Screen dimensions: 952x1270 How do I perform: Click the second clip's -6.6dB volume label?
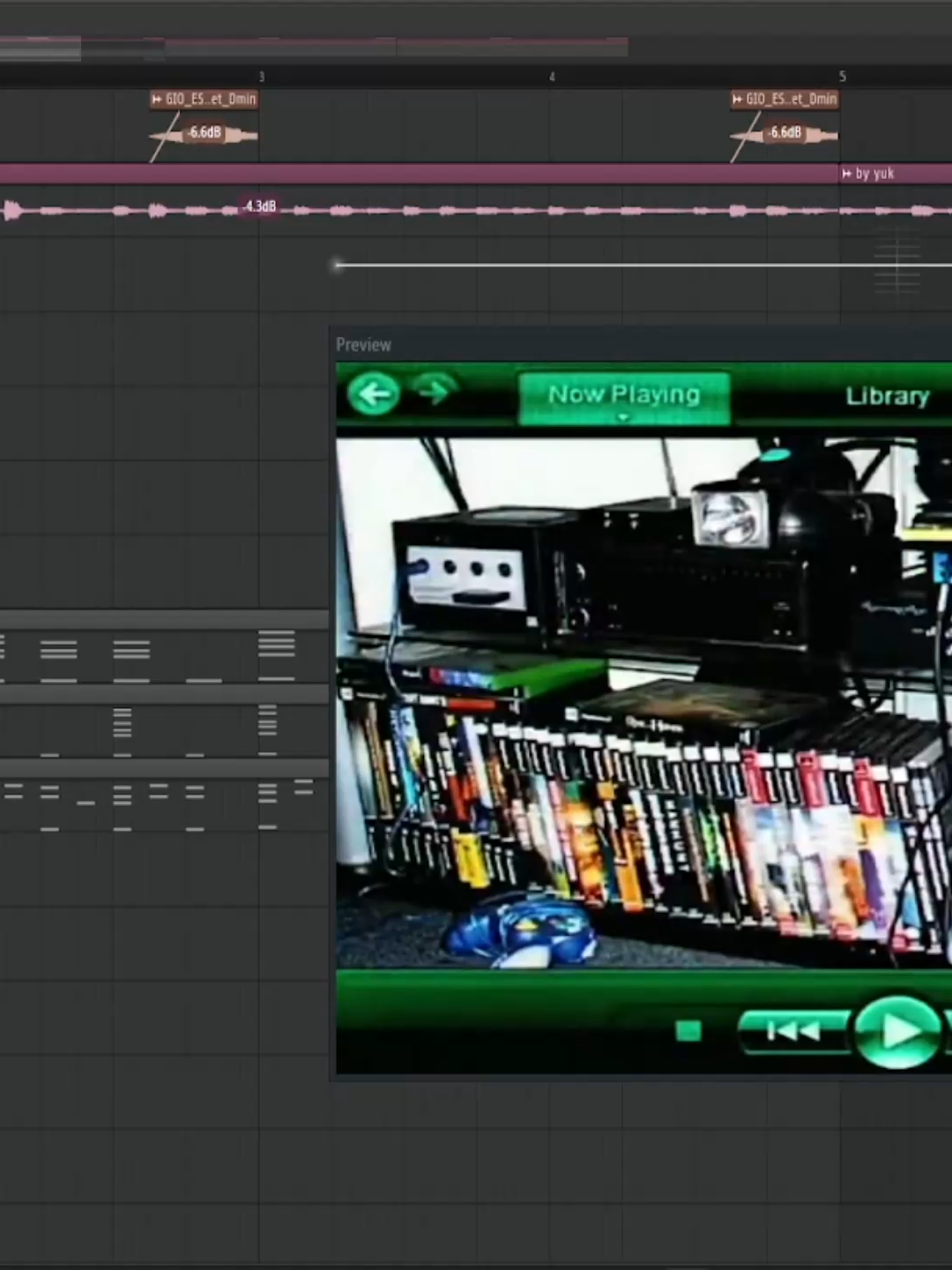pos(785,132)
